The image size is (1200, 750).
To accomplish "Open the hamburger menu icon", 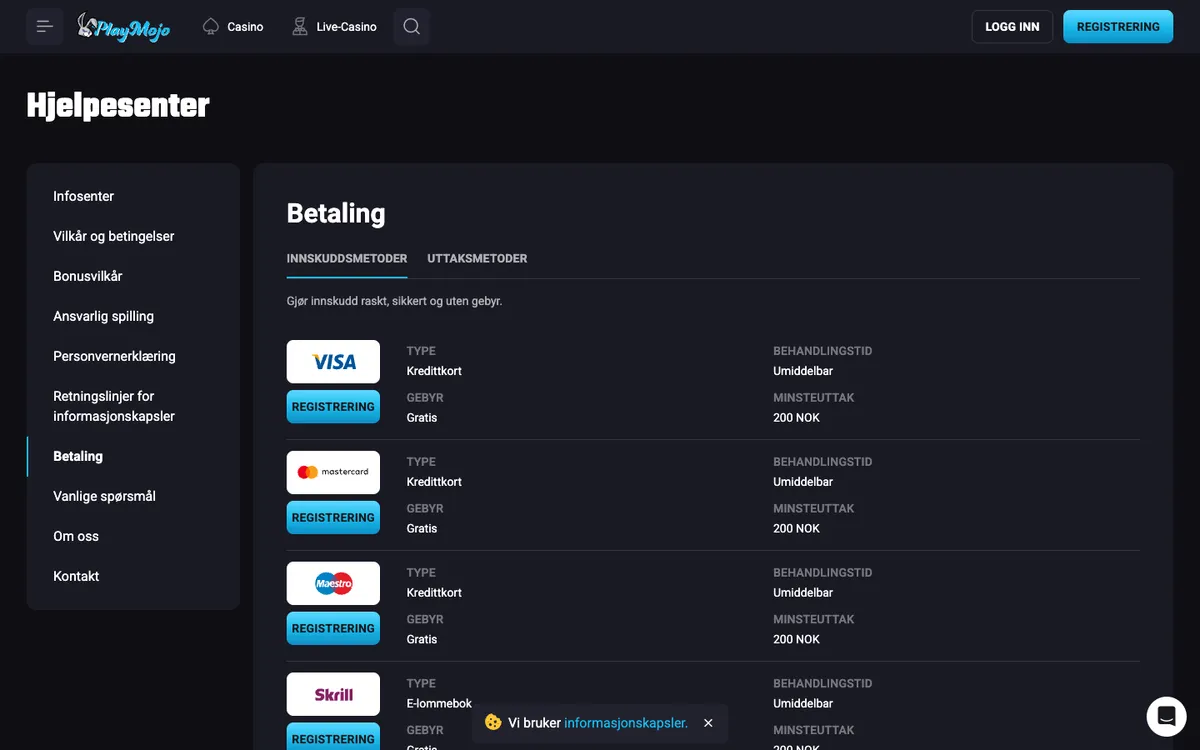I will 45,26.
